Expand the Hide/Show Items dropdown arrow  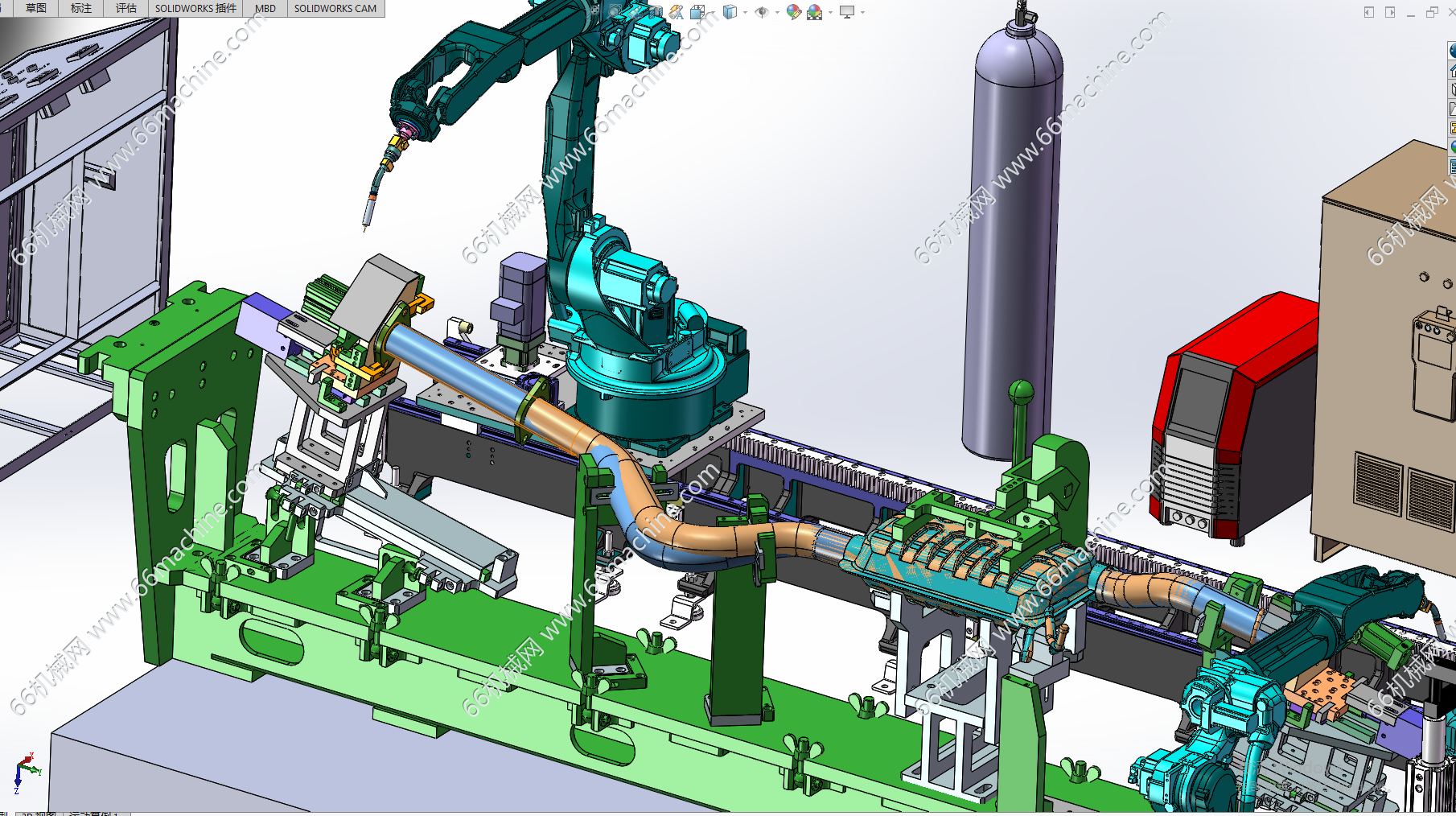(x=776, y=12)
